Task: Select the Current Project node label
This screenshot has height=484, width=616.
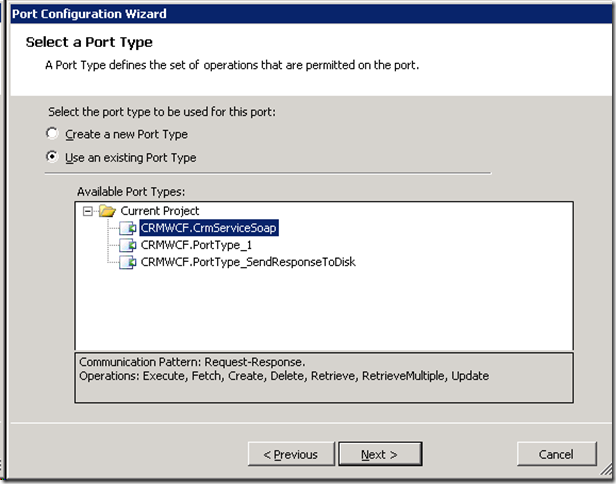Action: click(160, 211)
